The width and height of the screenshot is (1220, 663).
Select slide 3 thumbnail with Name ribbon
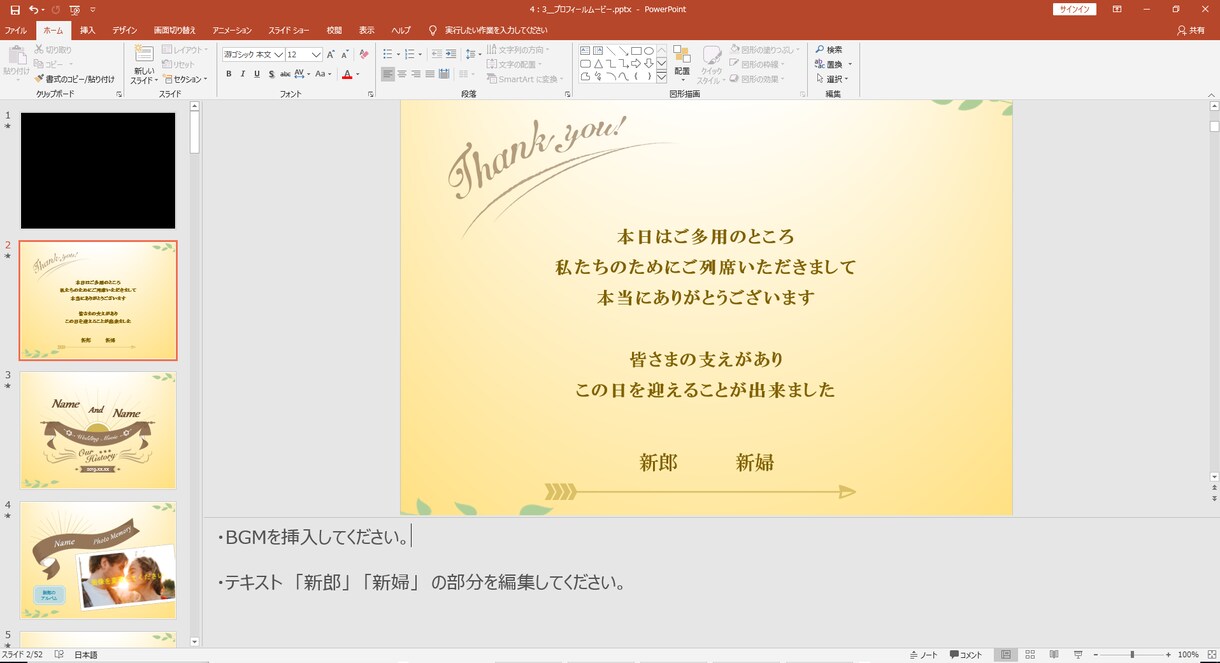[98, 430]
